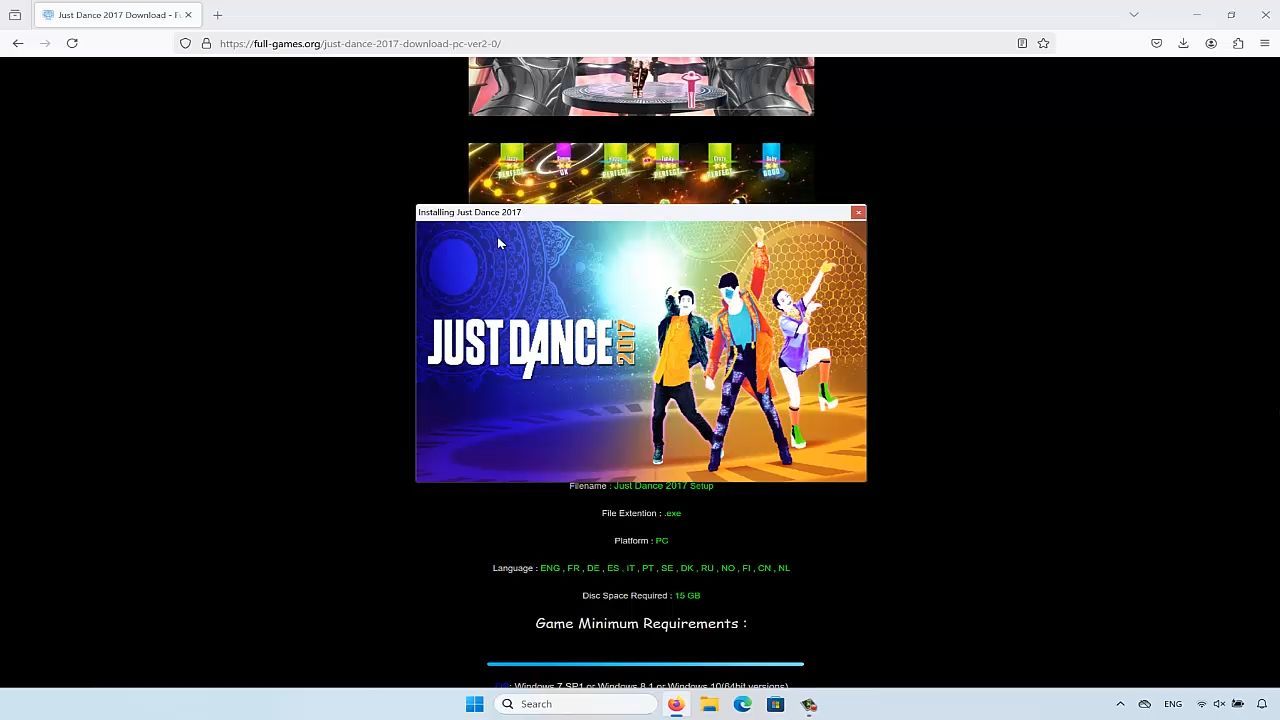This screenshot has width=1280, height=720.
Task: Check the battery status icon
Action: point(1238,704)
